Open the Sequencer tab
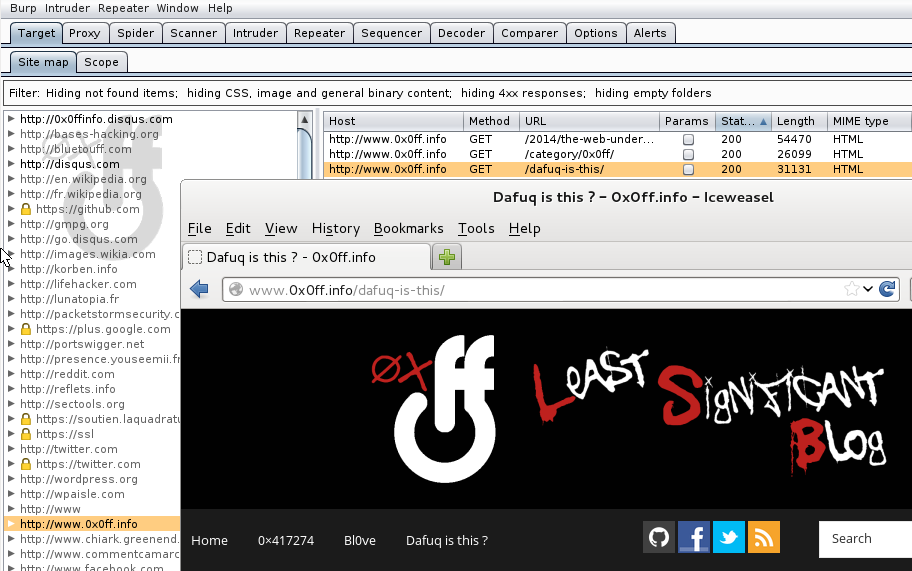Screen dimensions: 912x571 (x=391, y=33)
